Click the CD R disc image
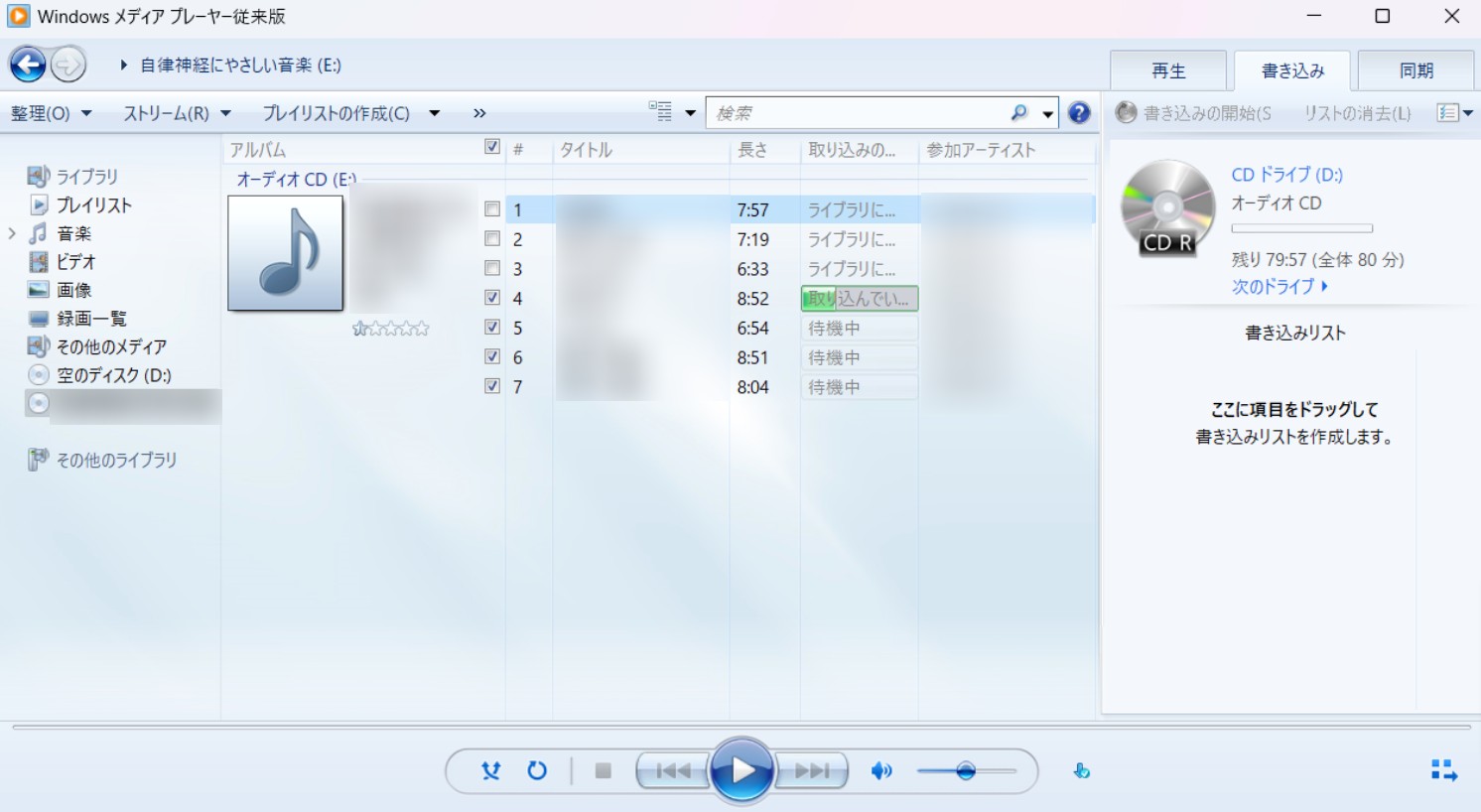1481x812 pixels. pyautogui.click(x=1167, y=207)
